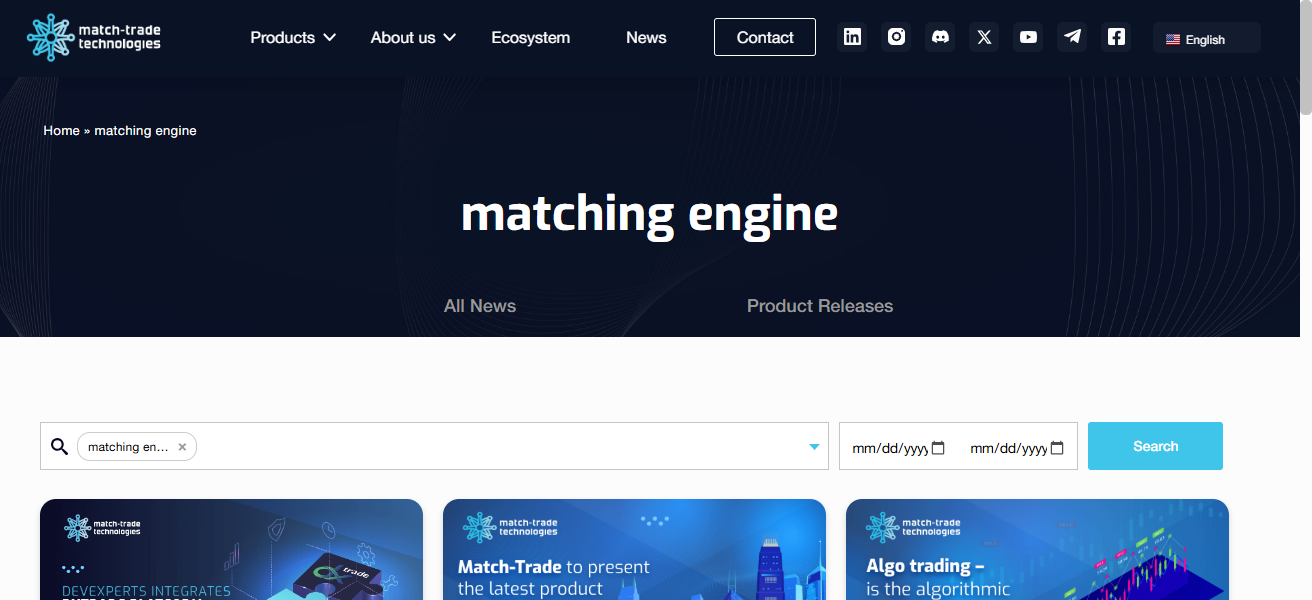Expand the Products dropdown menu
Screen dimensions: 1312x600
coord(292,37)
